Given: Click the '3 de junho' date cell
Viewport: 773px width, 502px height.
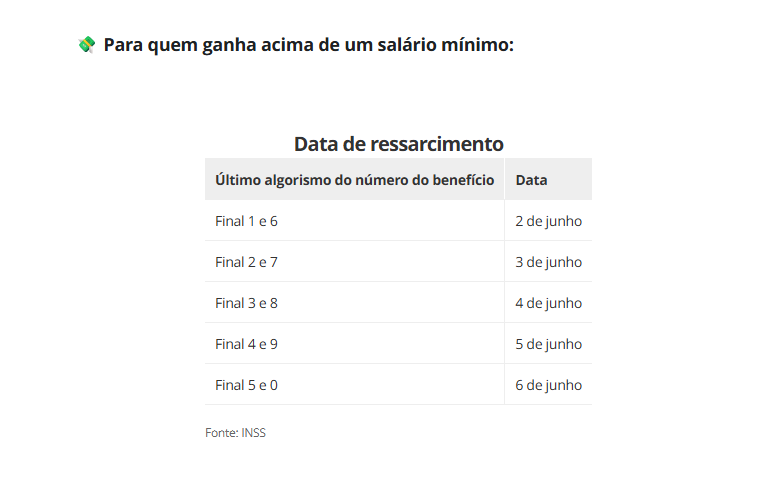Looking at the screenshot, I should click(548, 262).
